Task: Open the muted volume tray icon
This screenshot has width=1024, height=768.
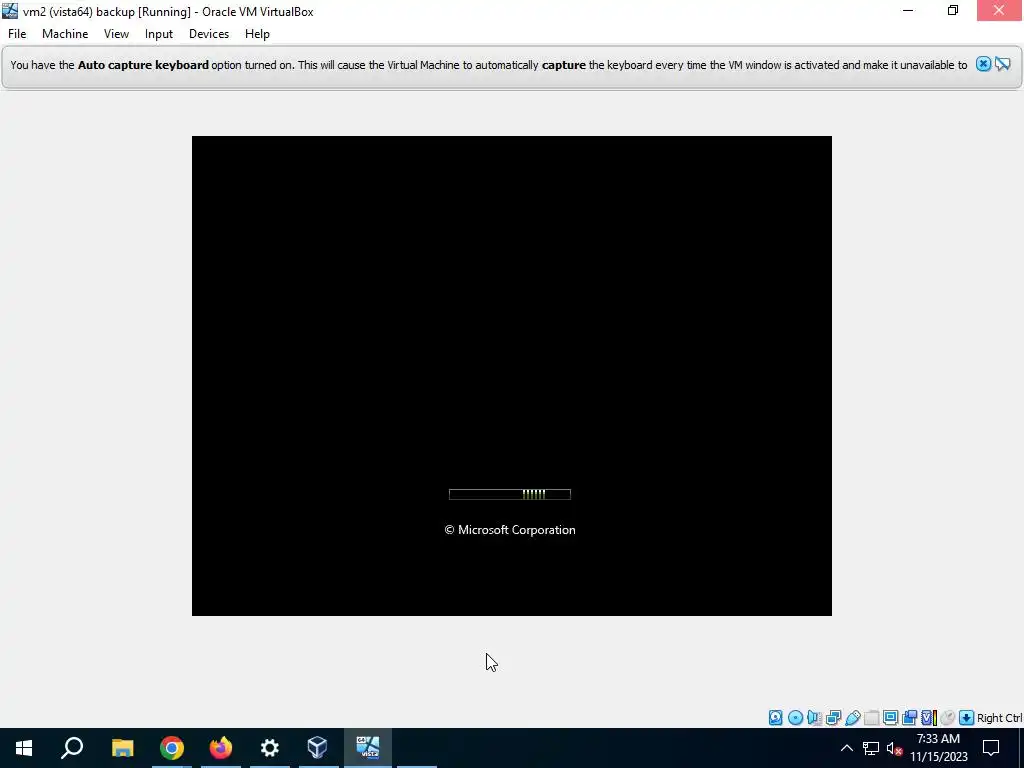Action: point(895,748)
